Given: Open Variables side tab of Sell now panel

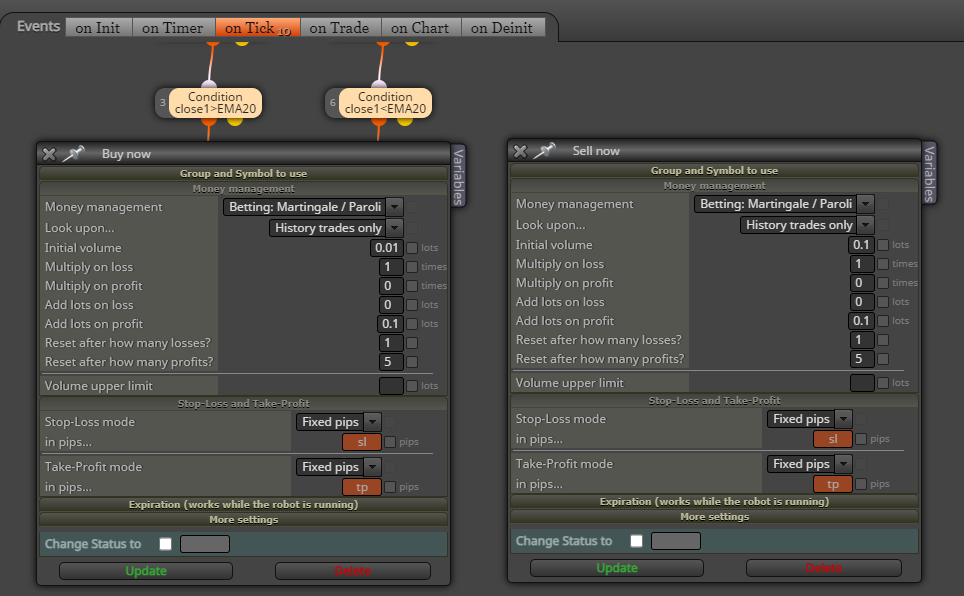Looking at the screenshot, I should coord(930,173).
